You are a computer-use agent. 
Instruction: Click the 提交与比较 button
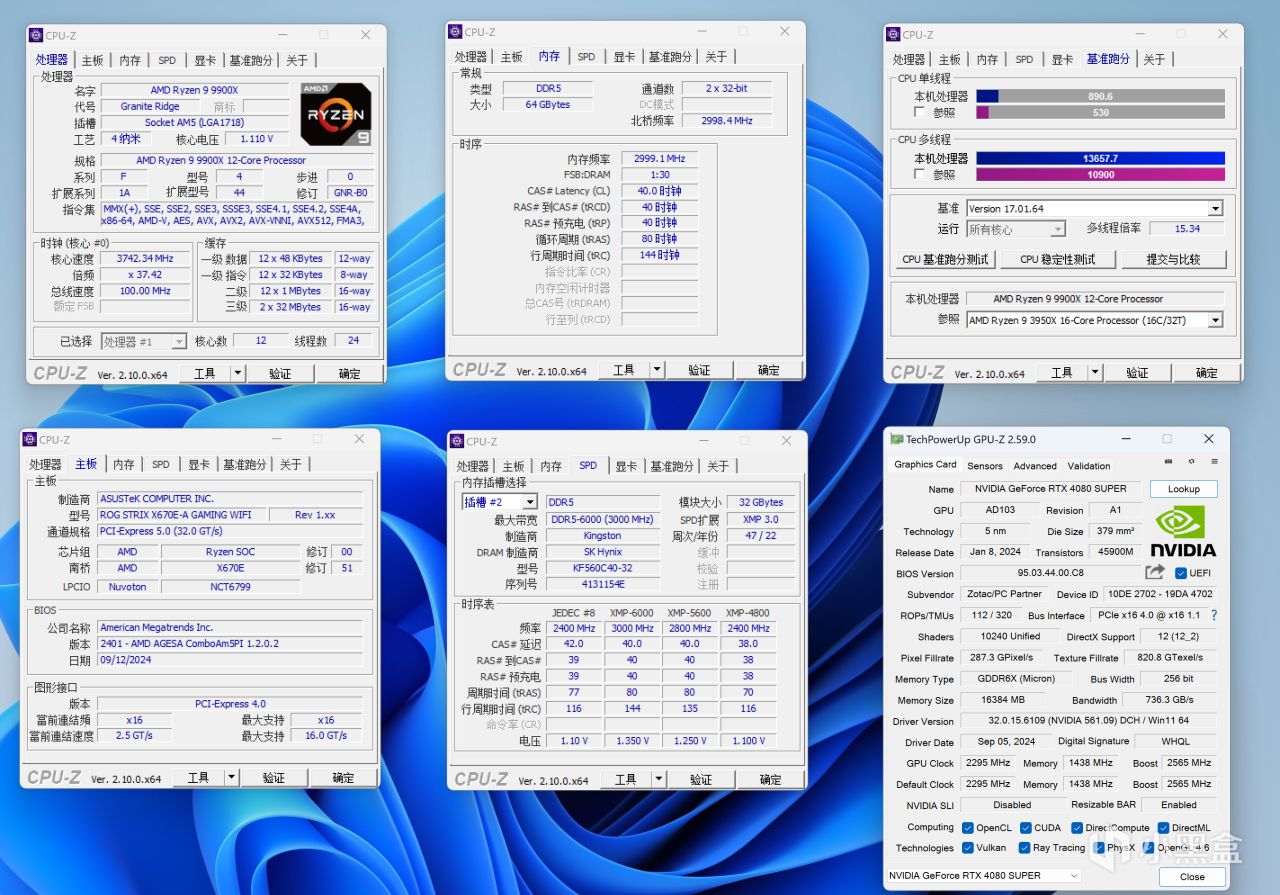tap(1173, 259)
